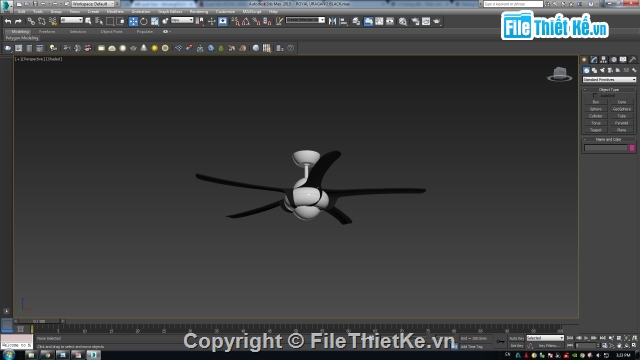Activate the Select and Scale tool

(x=155, y=21)
